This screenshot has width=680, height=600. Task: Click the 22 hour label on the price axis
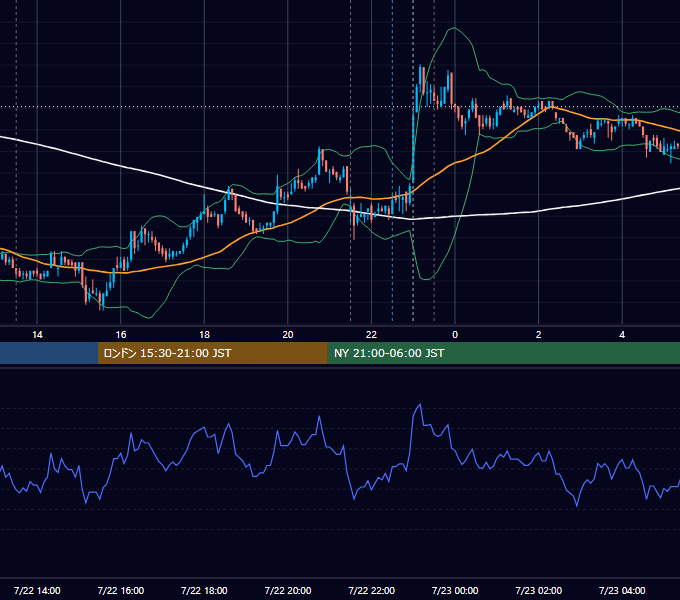371,335
